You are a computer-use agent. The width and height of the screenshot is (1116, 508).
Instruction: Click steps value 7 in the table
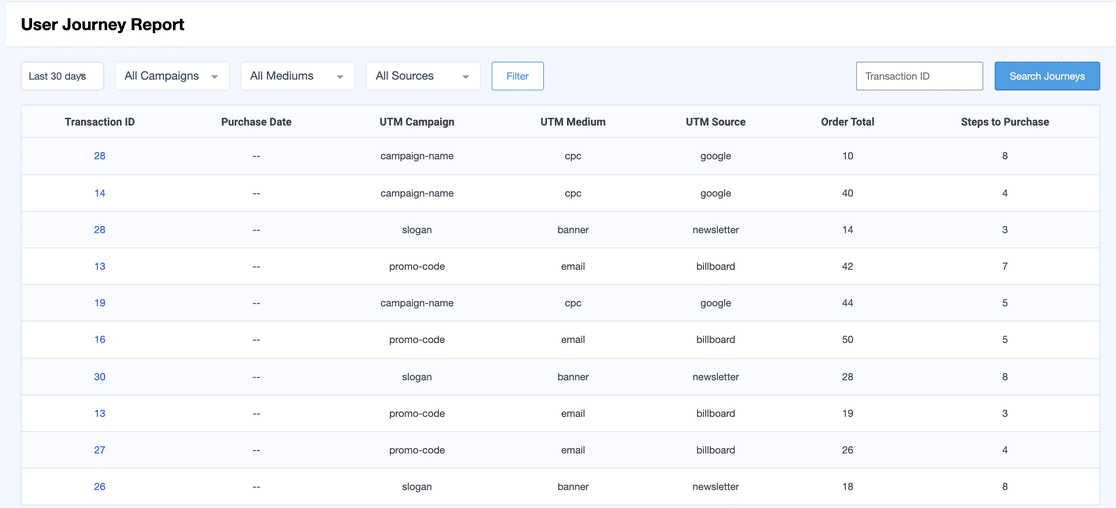point(1005,266)
